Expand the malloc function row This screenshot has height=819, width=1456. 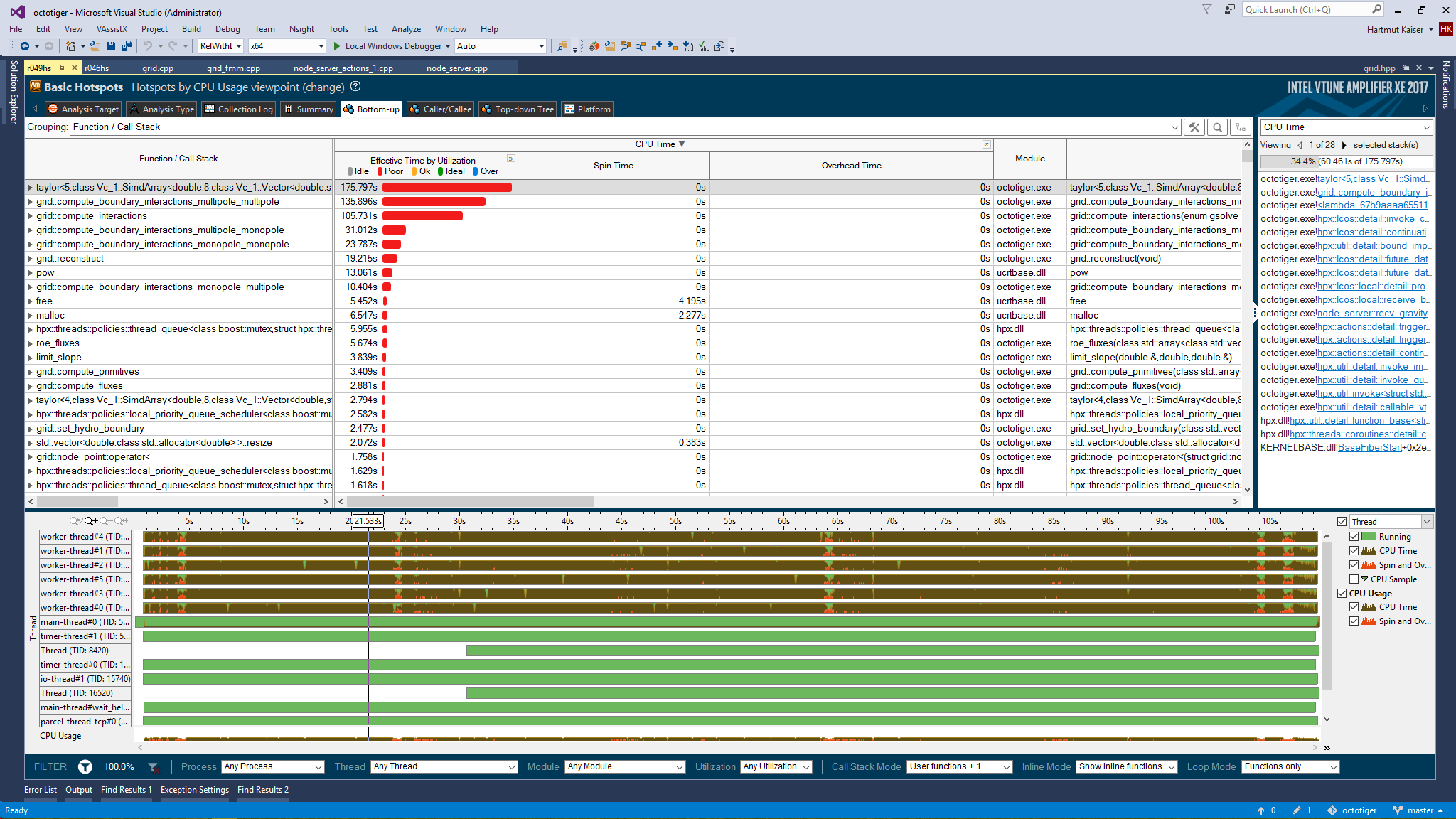point(30,316)
